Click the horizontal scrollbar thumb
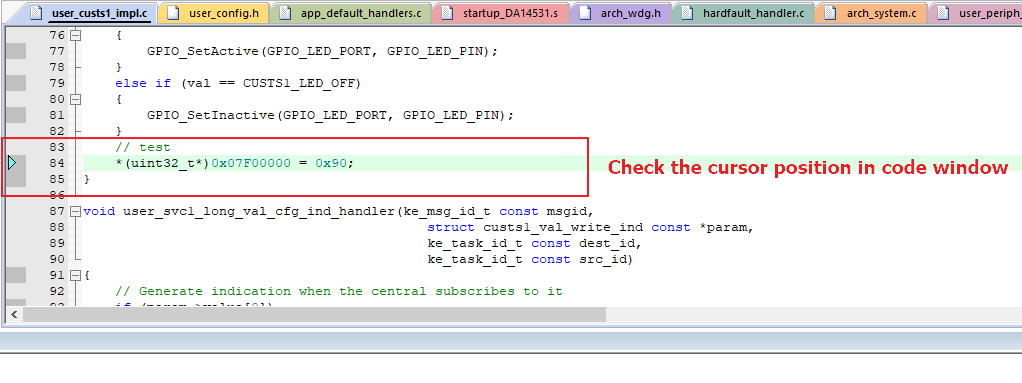The image size is (1022, 383). [x=314, y=315]
